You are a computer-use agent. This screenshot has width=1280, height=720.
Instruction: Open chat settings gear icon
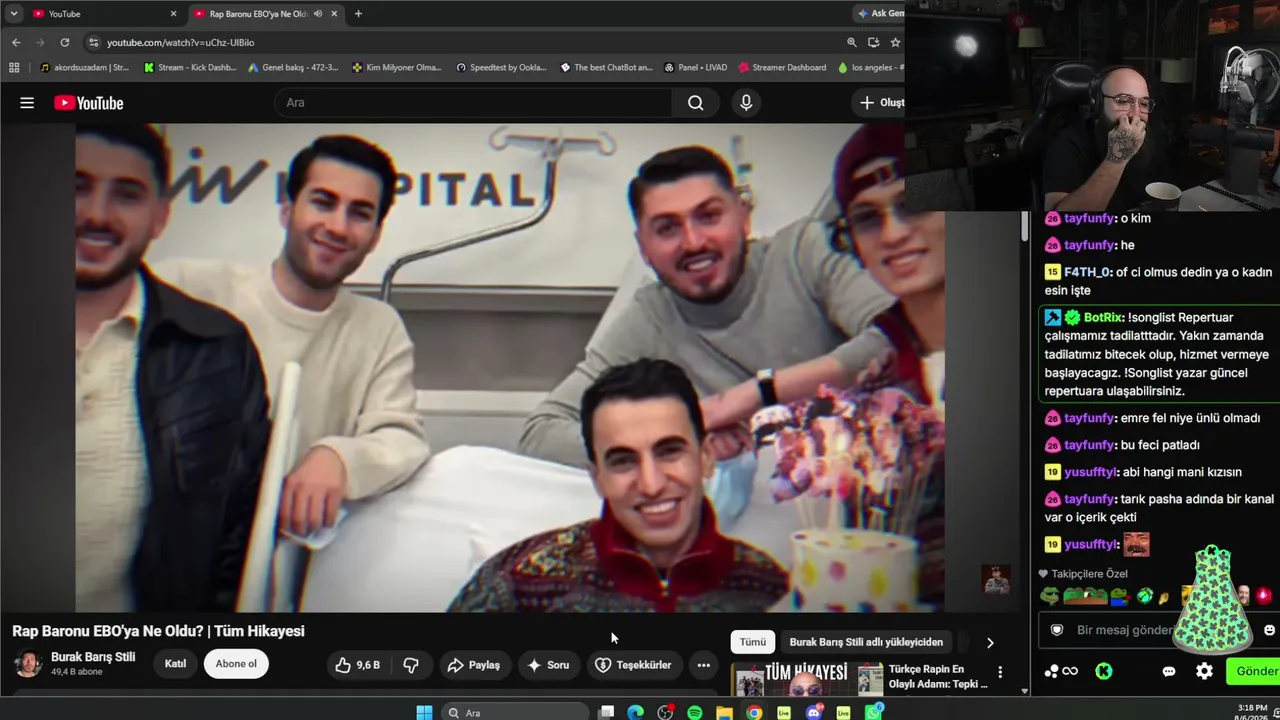[1205, 671]
